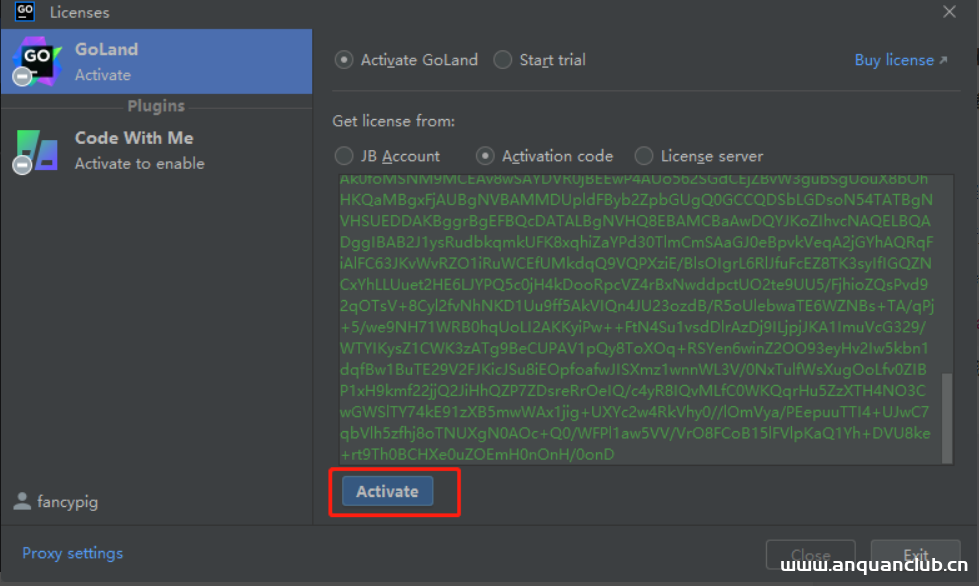Close the Licenses dialog with the X

[x=949, y=12]
